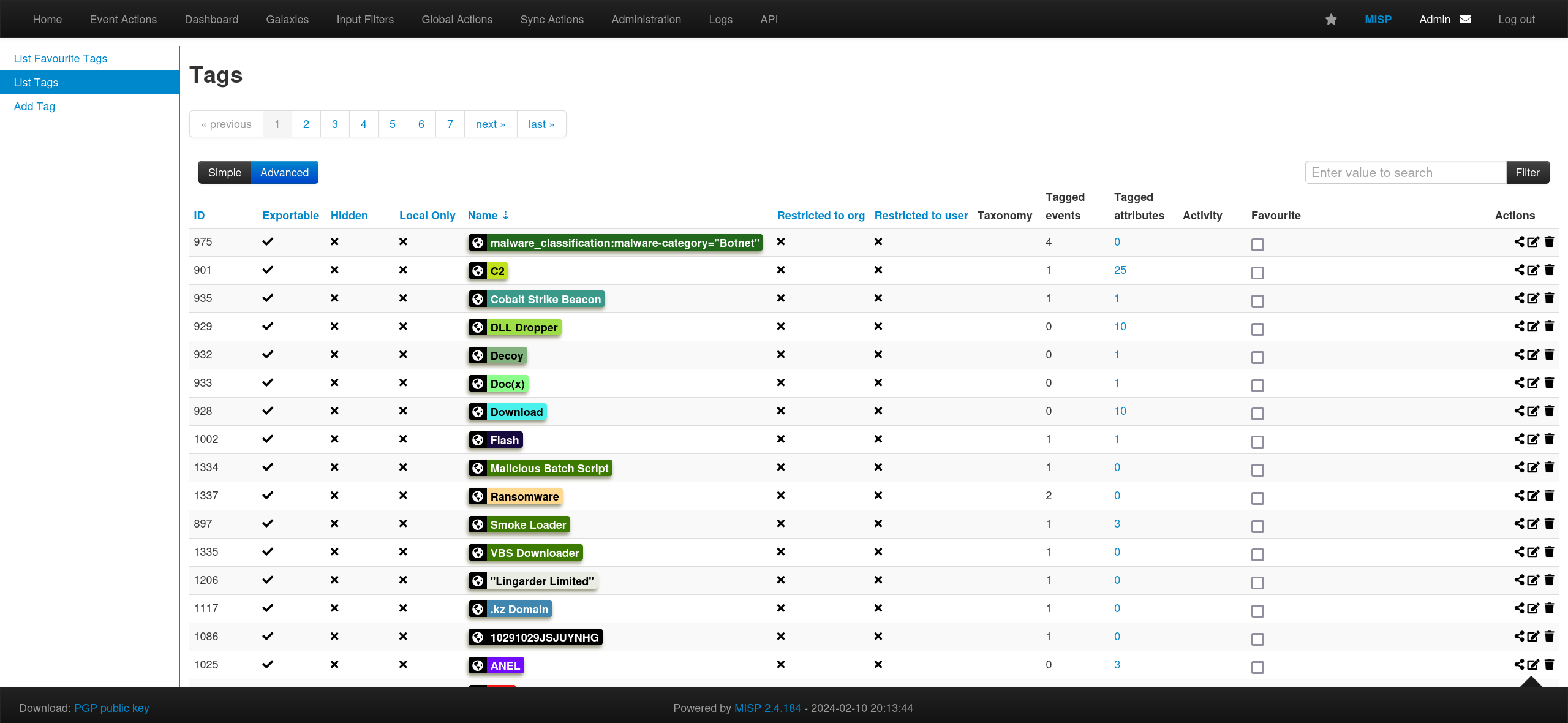The width and height of the screenshot is (1568, 723).
Task: Check the favourite box for ANEL tag
Action: [x=1257, y=667]
